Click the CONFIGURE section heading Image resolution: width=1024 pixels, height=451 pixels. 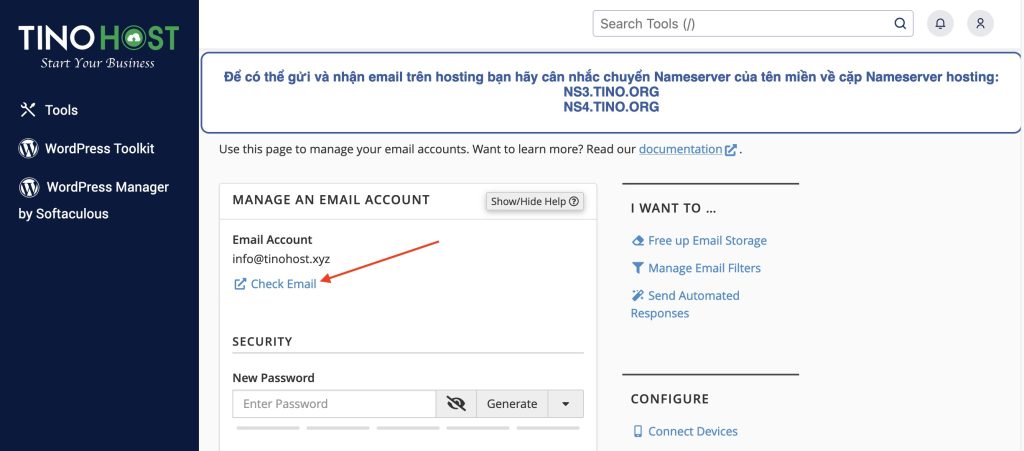[669, 399]
